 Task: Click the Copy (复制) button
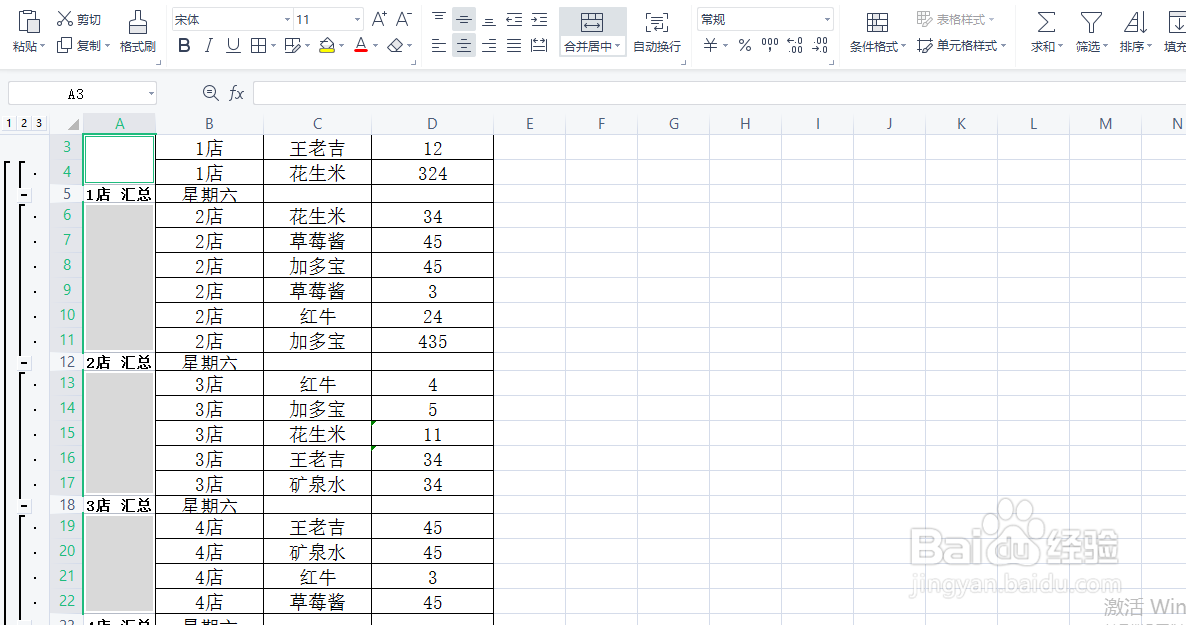(79, 45)
